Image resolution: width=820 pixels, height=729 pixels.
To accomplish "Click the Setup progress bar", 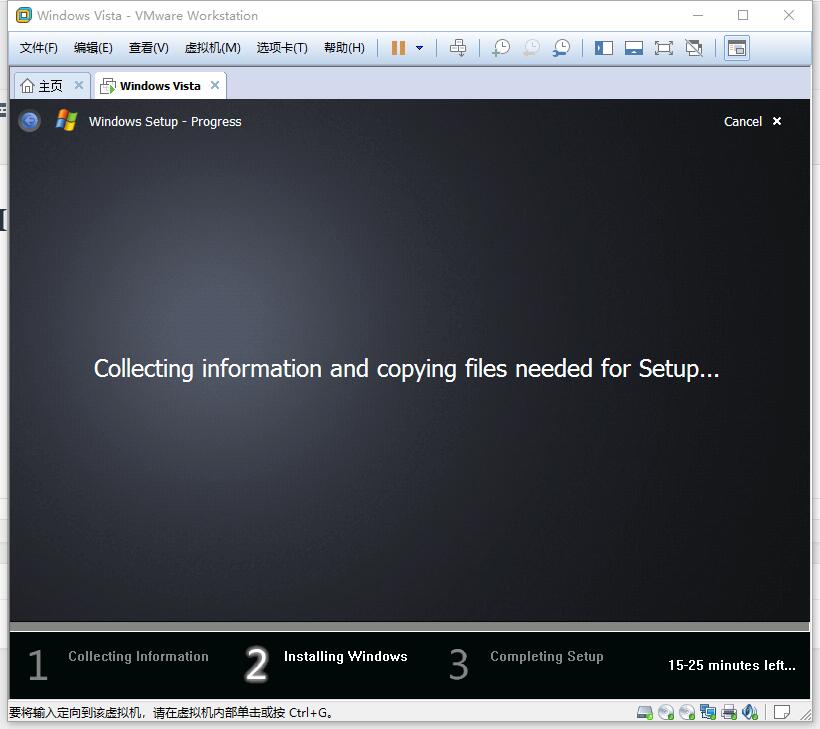I will coord(409,627).
